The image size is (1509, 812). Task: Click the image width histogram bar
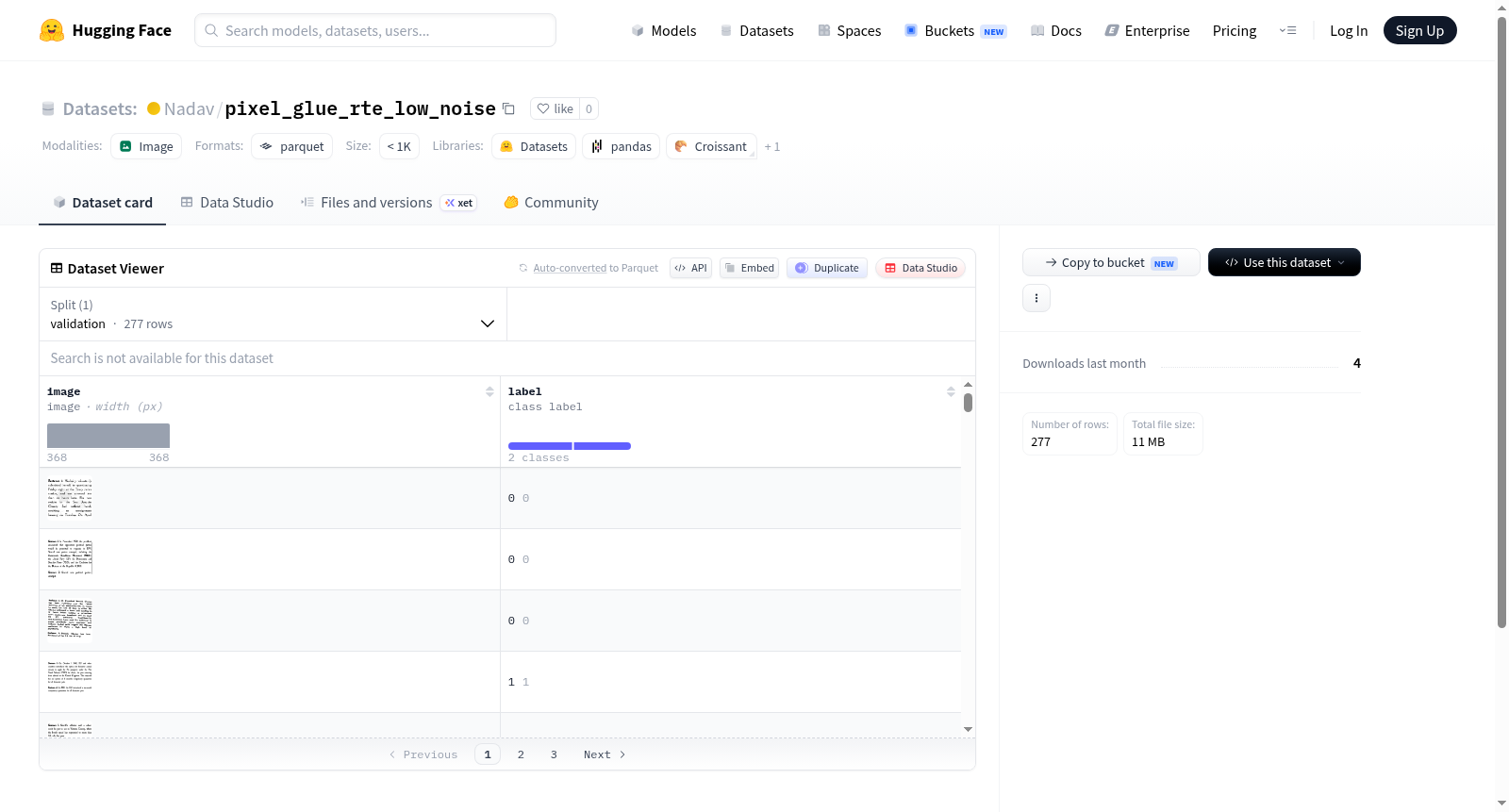[108, 435]
